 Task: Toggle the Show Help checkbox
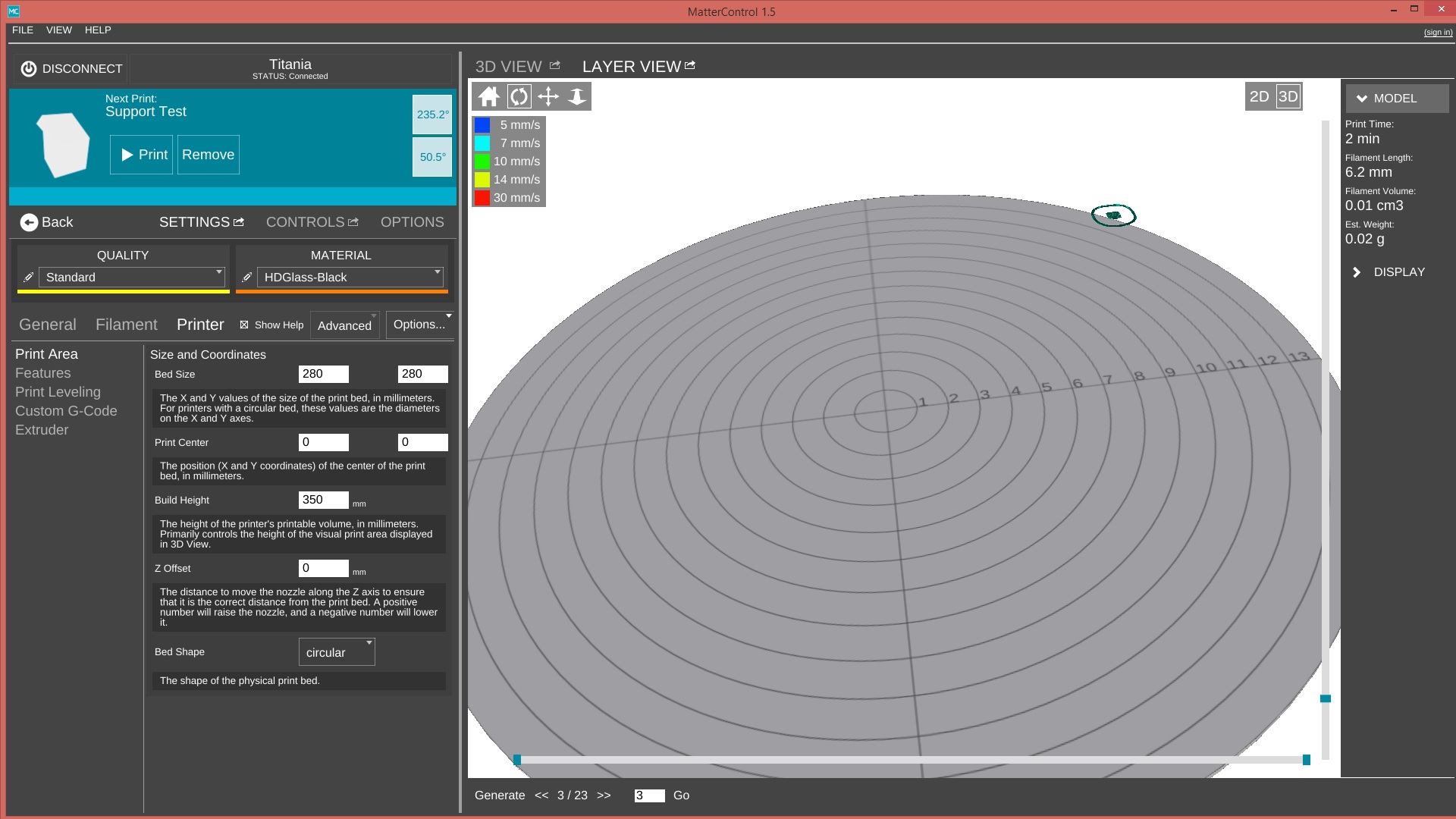pos(244,325)
